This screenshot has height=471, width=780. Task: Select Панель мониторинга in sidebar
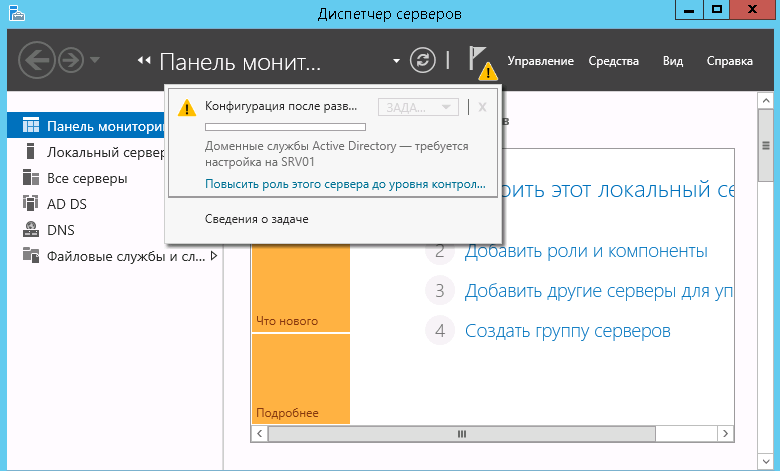86,126
